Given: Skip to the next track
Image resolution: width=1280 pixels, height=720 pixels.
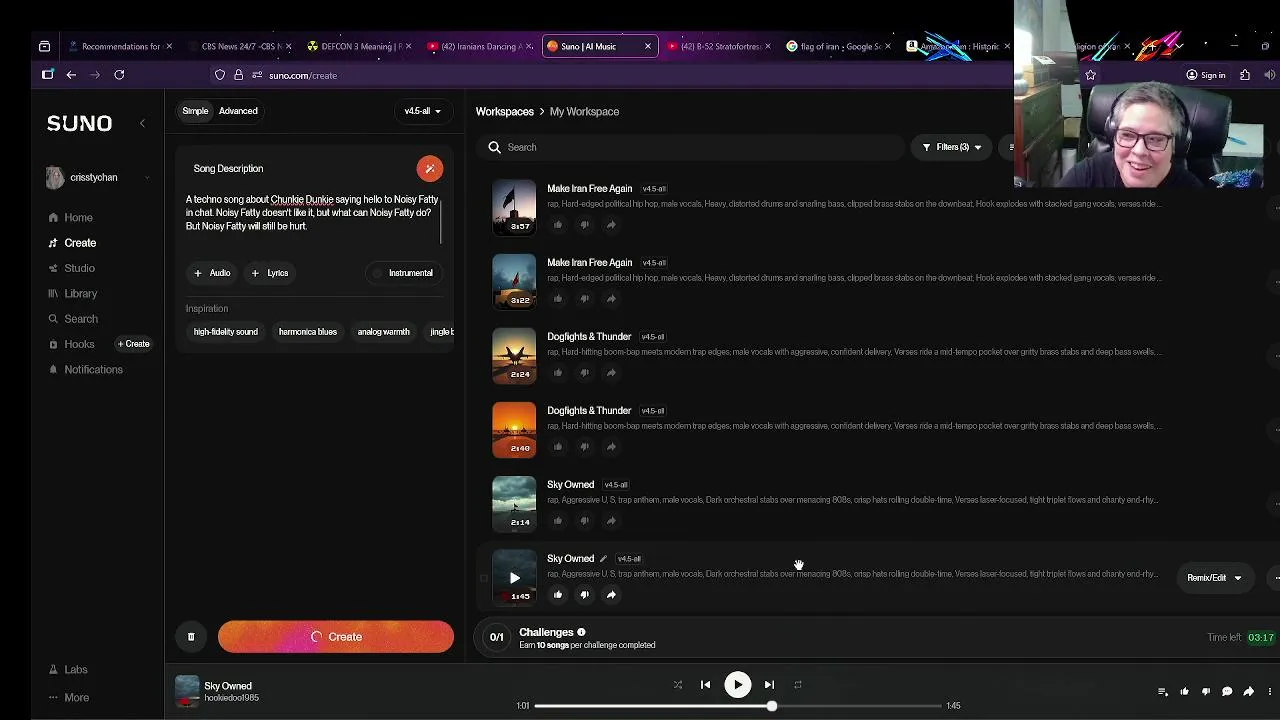Looking at the screenshot, I should pyautogui.click(x=769, y=685).
